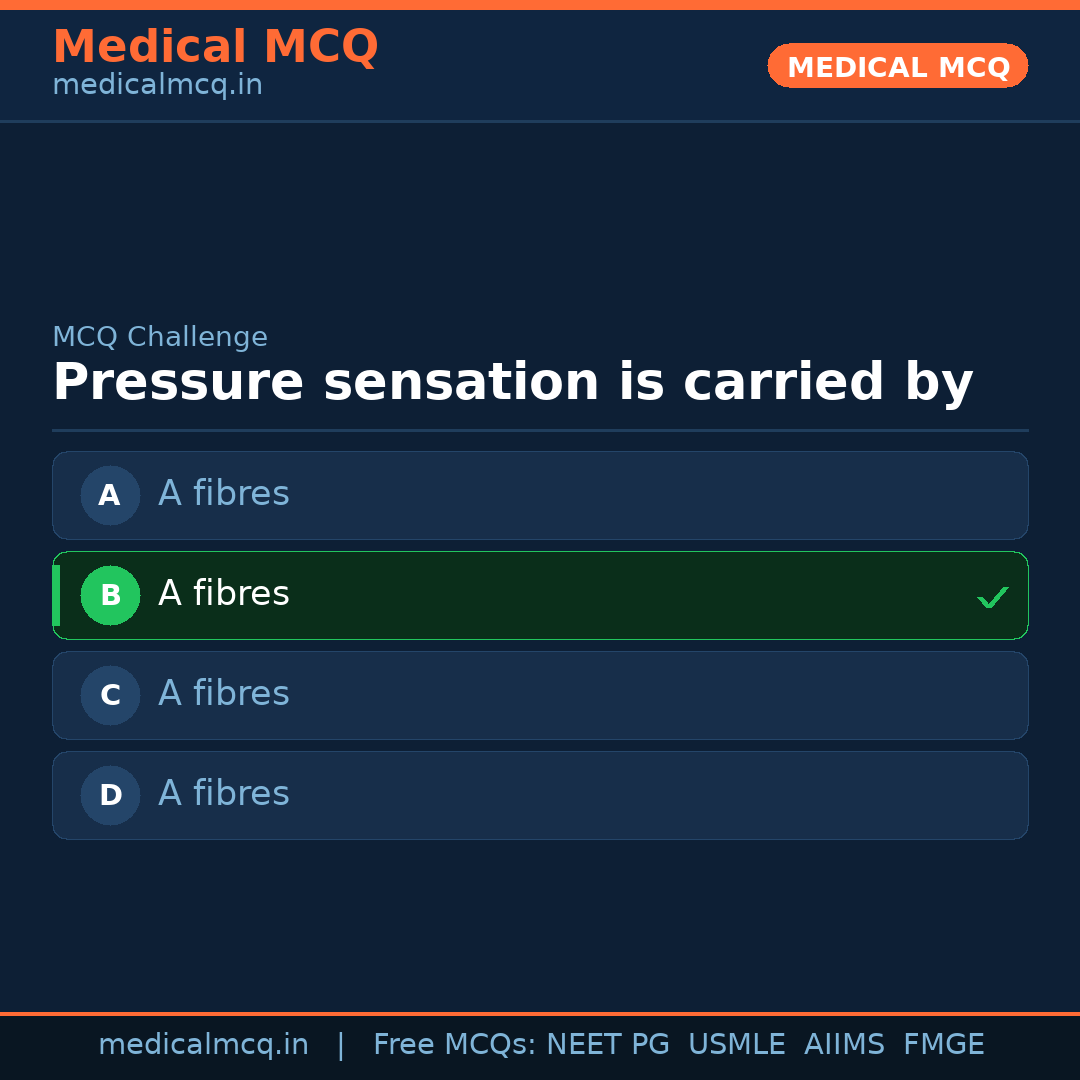The height and width of the screenshot is (1080, 1080).
Task: Select the "A fibres" text of option B
Action: point(224,594)
